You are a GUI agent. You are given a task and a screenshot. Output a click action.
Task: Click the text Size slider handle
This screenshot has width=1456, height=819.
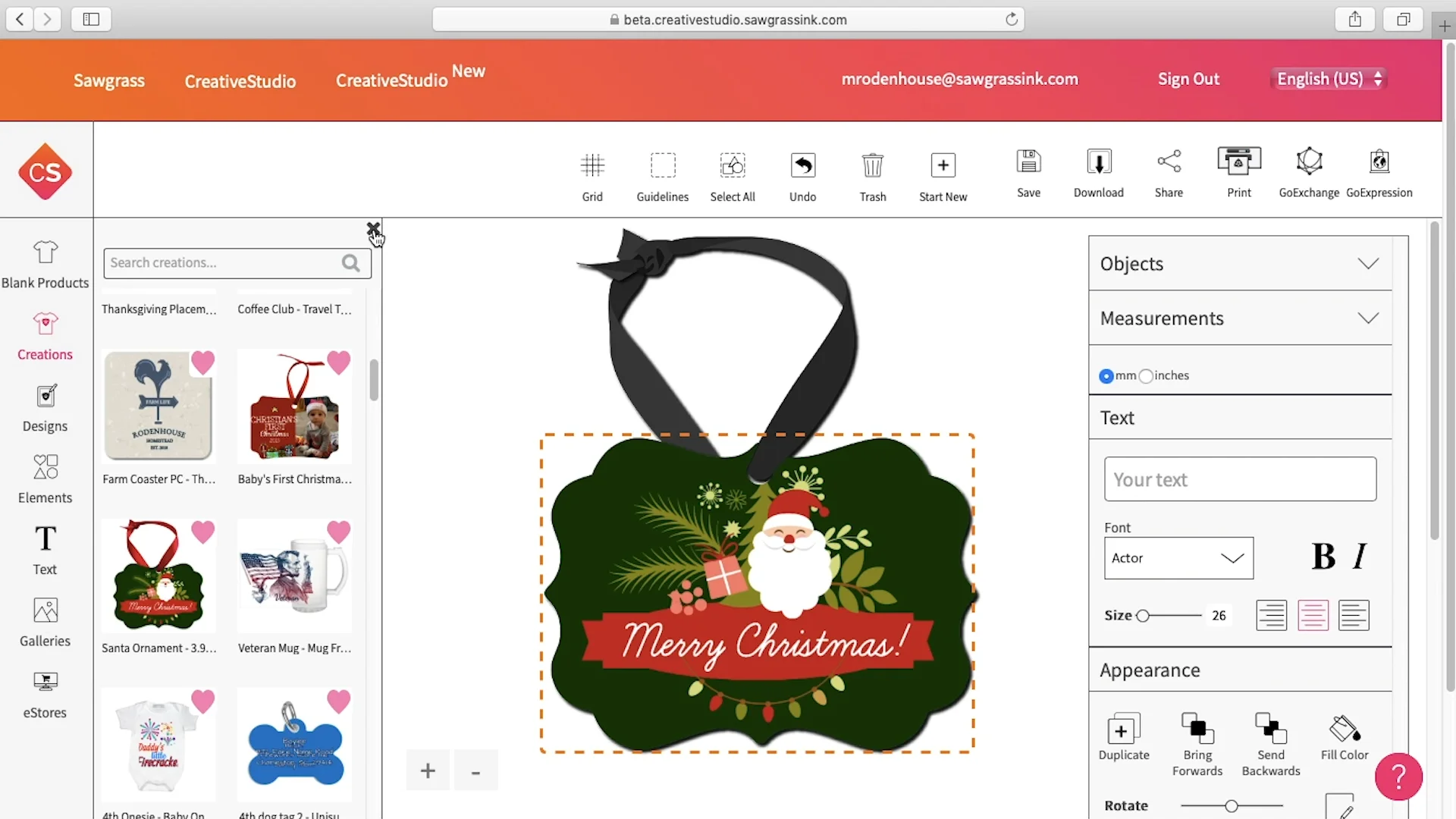1143,616
